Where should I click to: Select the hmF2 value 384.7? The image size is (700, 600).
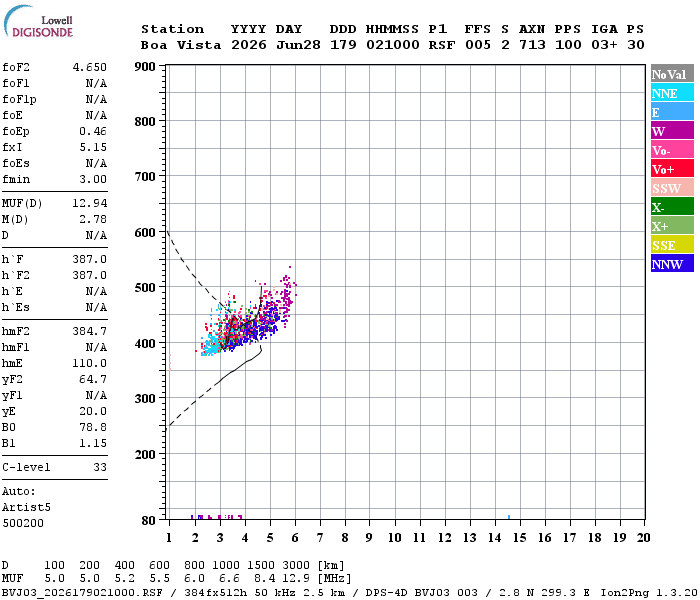point(90,332)
